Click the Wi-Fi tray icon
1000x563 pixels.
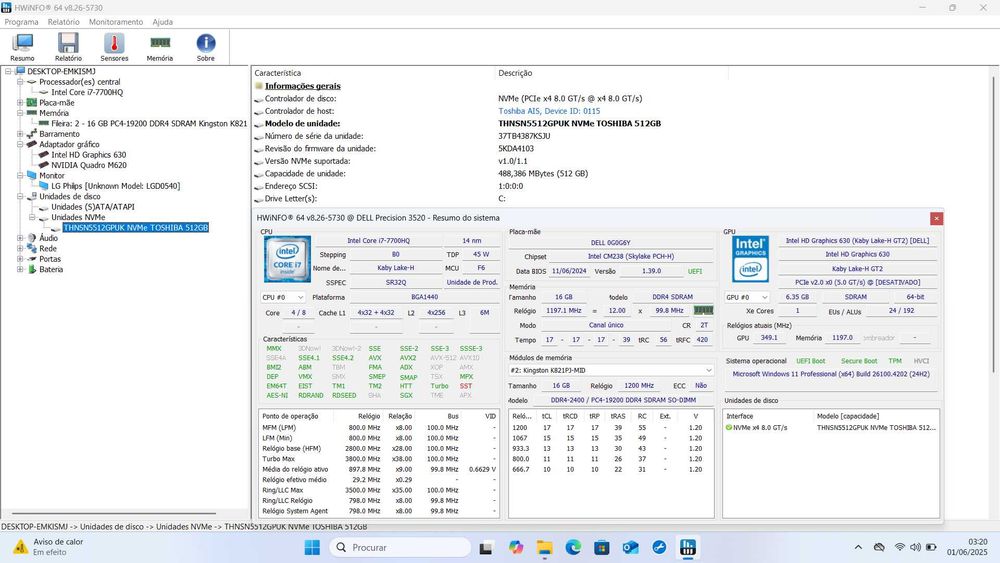pos(899,547)
